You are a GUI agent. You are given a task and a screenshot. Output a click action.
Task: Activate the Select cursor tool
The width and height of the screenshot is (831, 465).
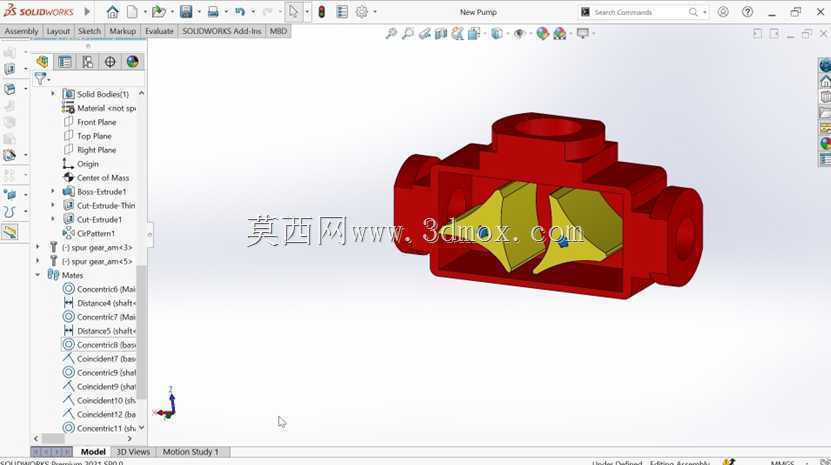click(x=293, y=12)
